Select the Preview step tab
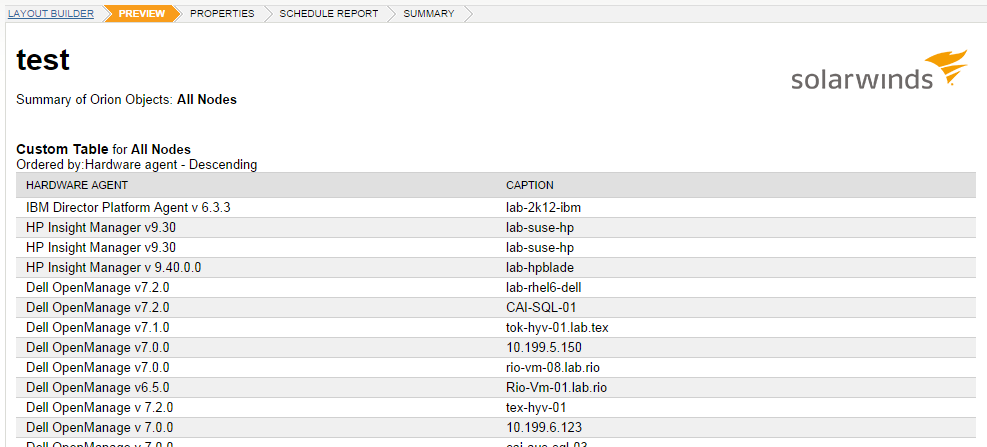The image size is (987, 447). point(142,13)
